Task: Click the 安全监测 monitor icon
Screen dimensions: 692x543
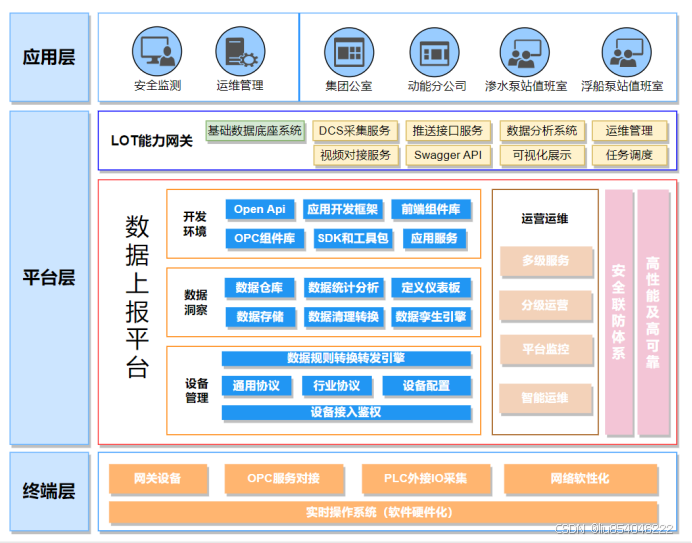Action: [x=157, y=51]
